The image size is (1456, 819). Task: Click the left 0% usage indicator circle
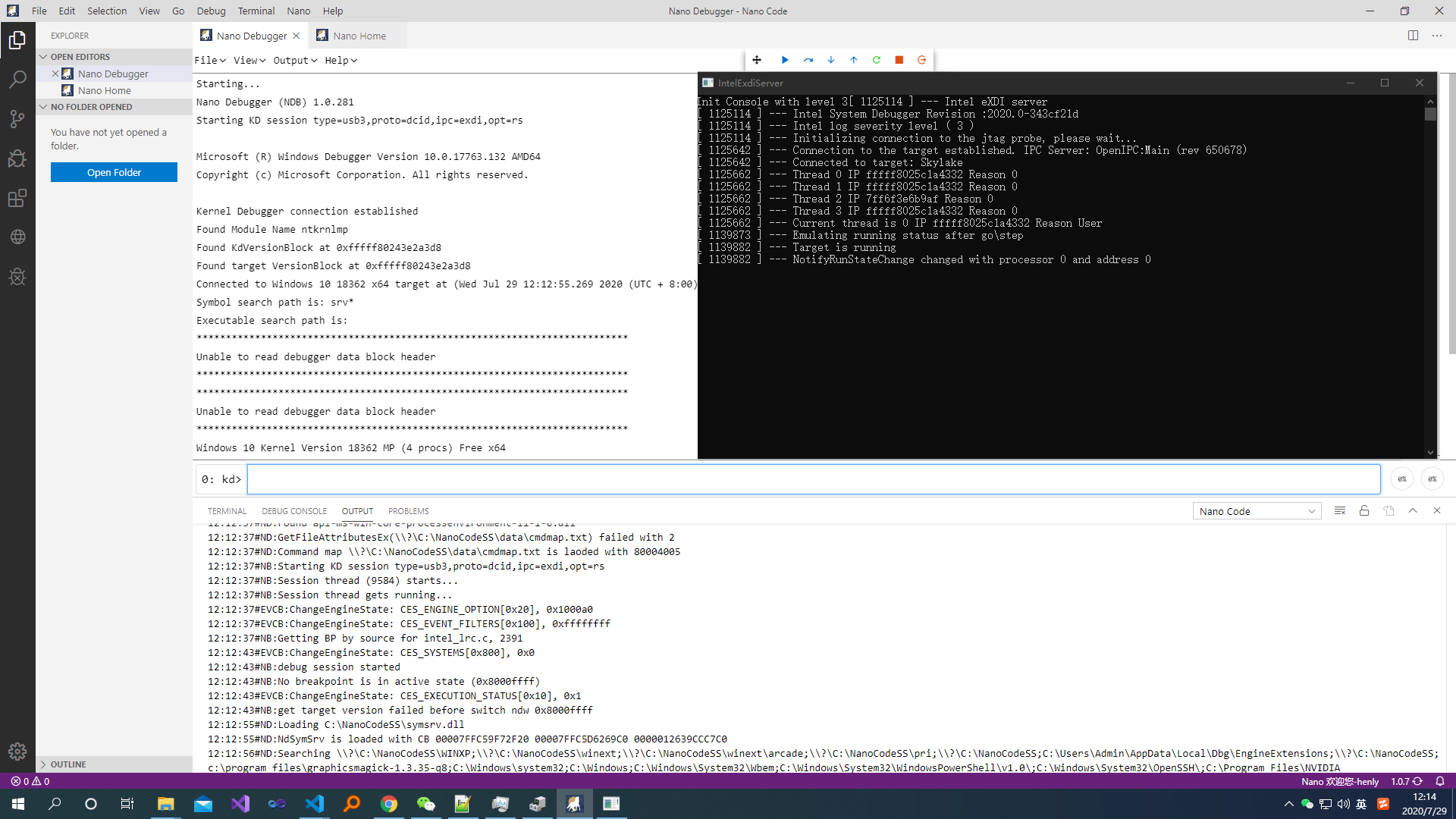[1401, 479]
